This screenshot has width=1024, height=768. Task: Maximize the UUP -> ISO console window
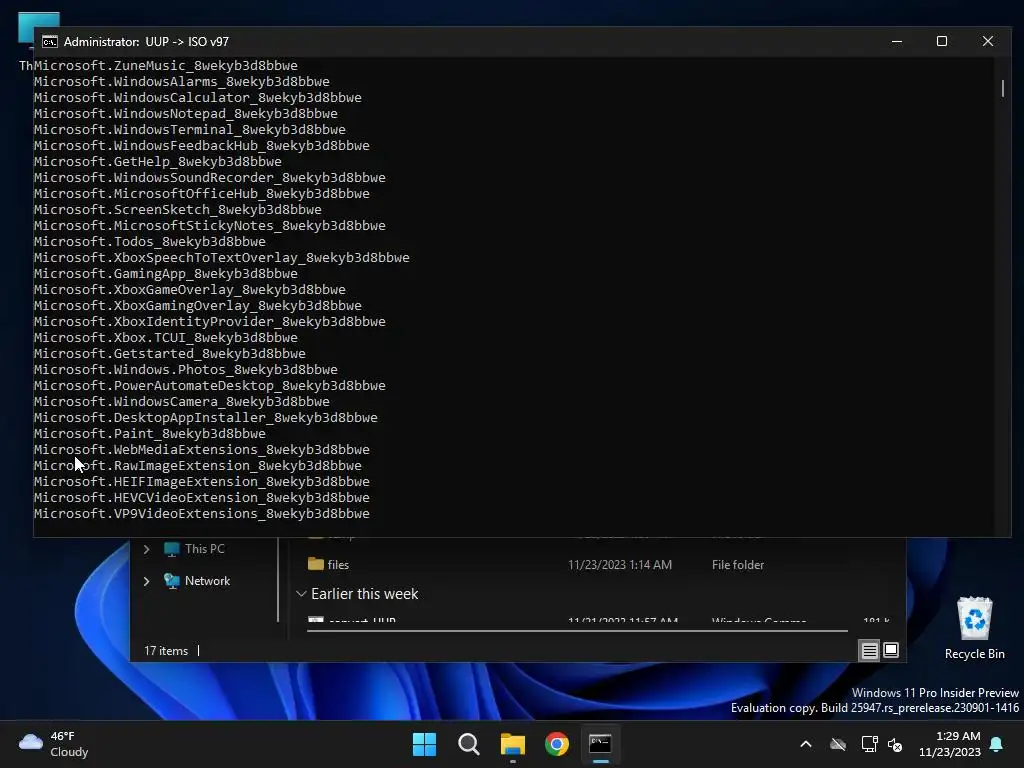tap(942, 41)
